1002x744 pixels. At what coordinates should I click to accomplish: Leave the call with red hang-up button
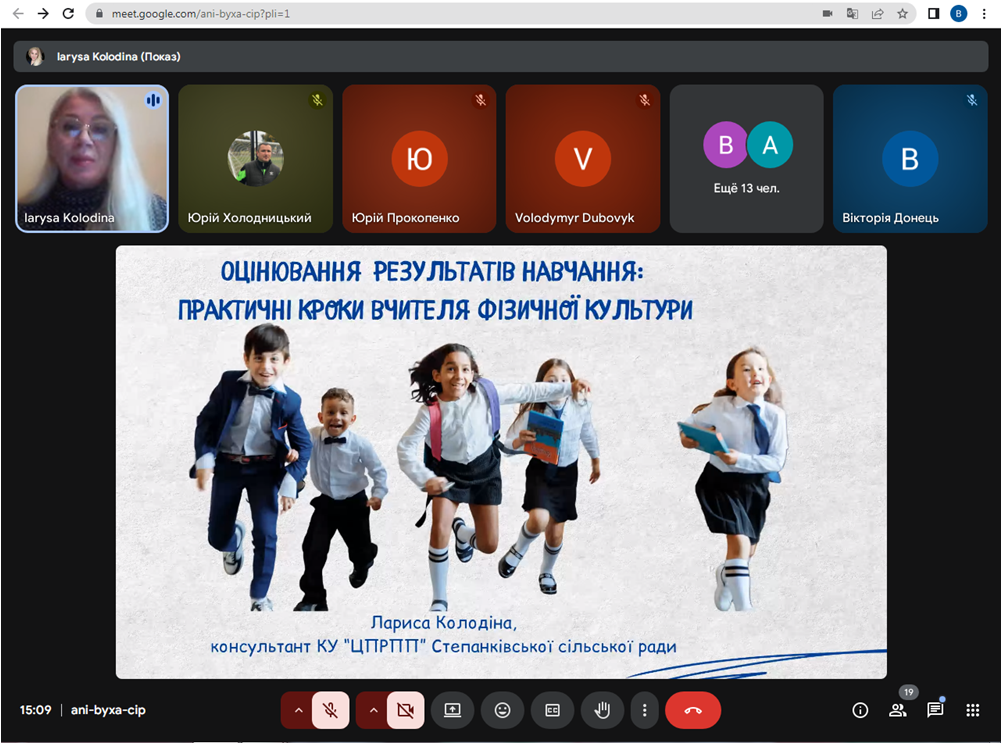coord(692,710)
